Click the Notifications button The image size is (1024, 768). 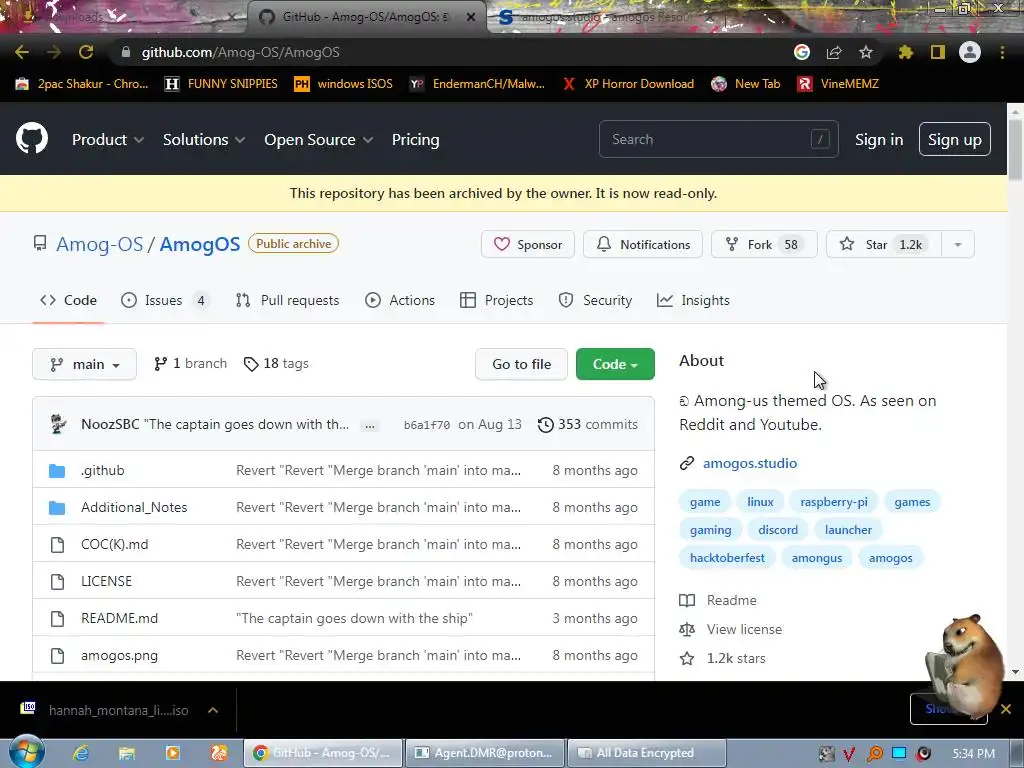643,244
